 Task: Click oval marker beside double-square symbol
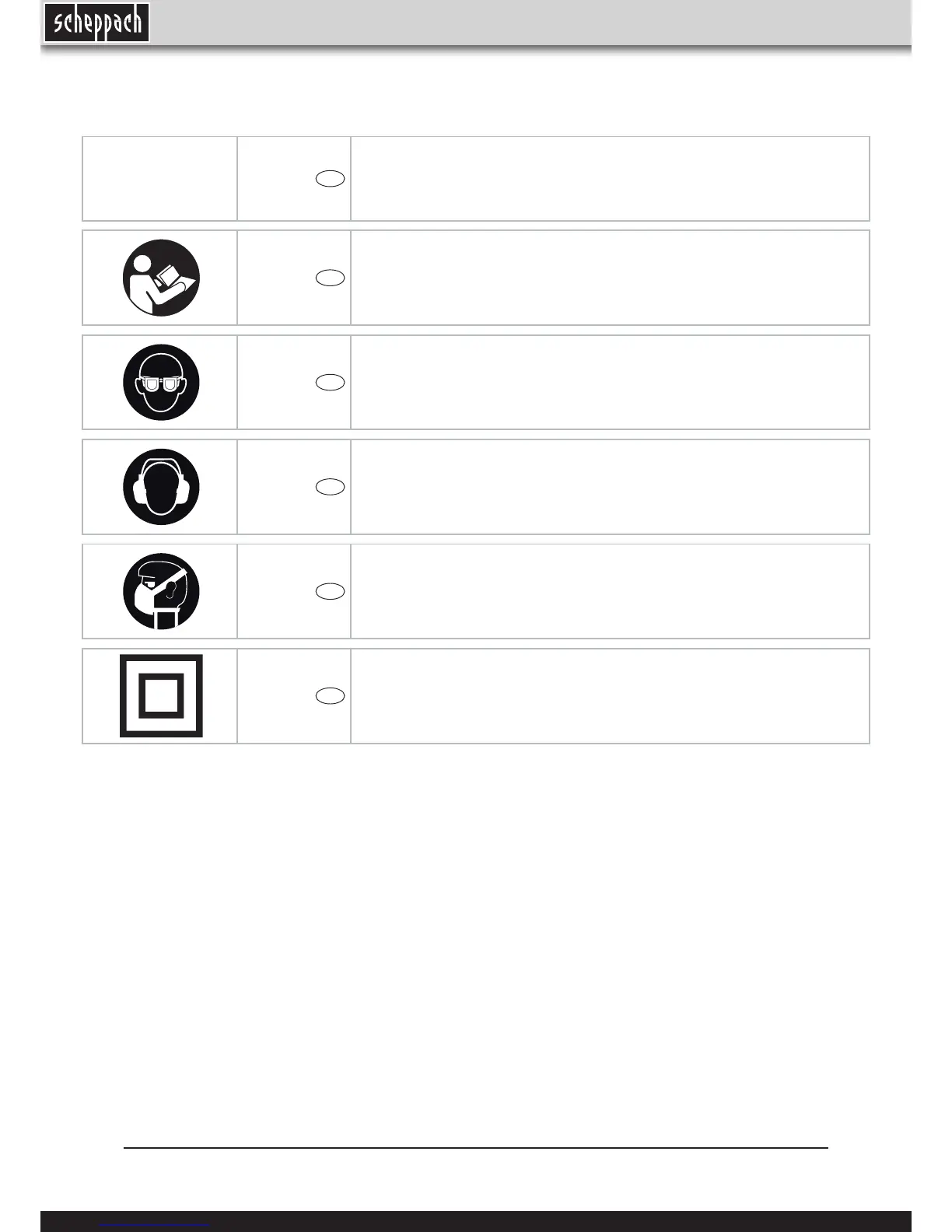(331, 695)
